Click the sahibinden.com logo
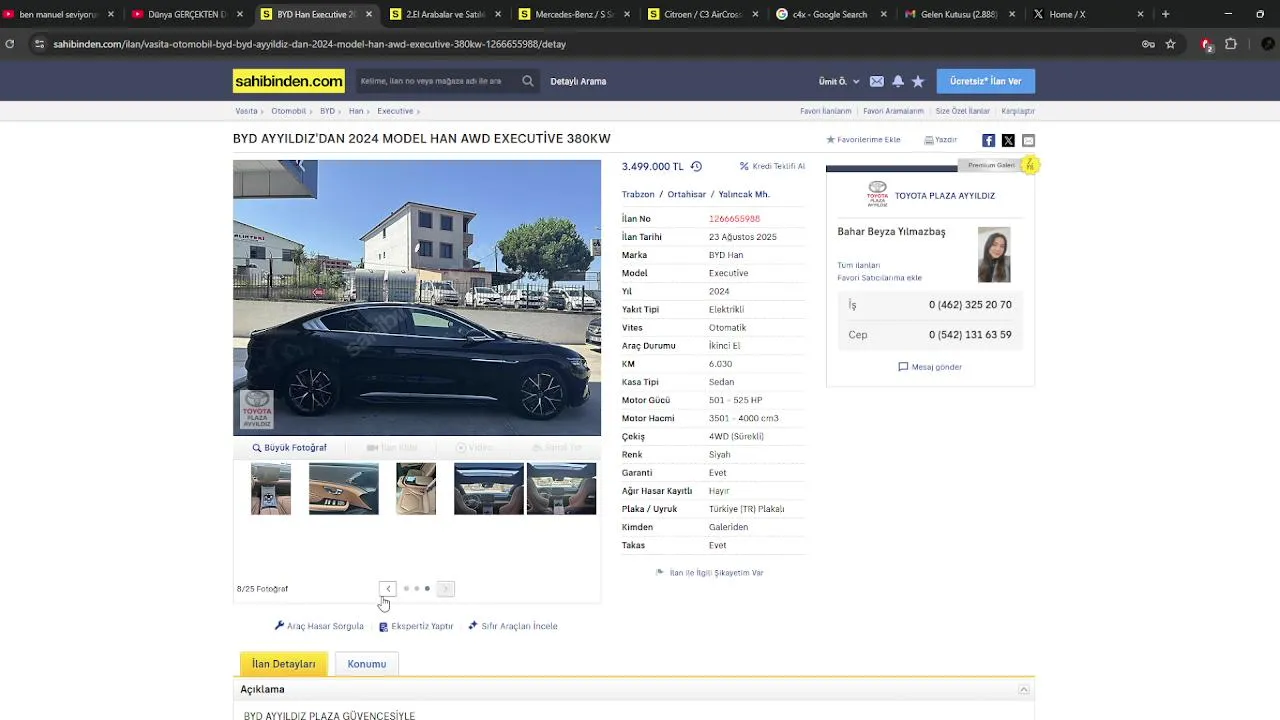The height and width of the screenshot is (720, 1280). coord(289,81)
